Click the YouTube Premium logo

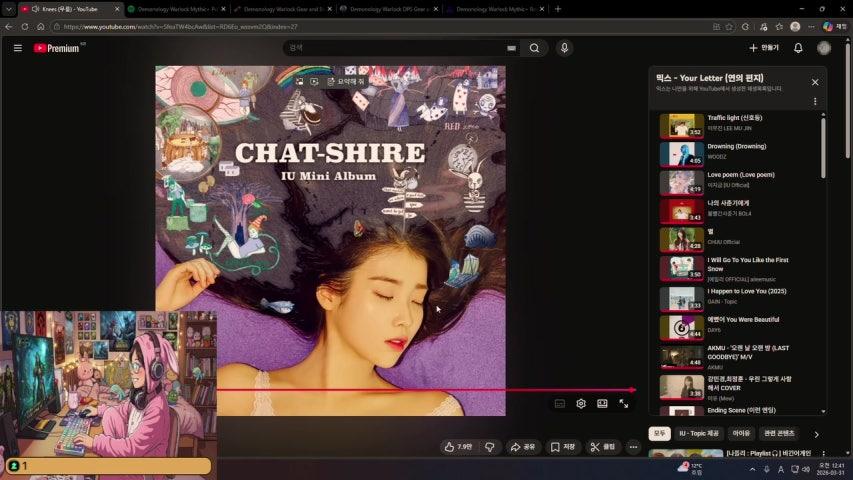(59, 48)
